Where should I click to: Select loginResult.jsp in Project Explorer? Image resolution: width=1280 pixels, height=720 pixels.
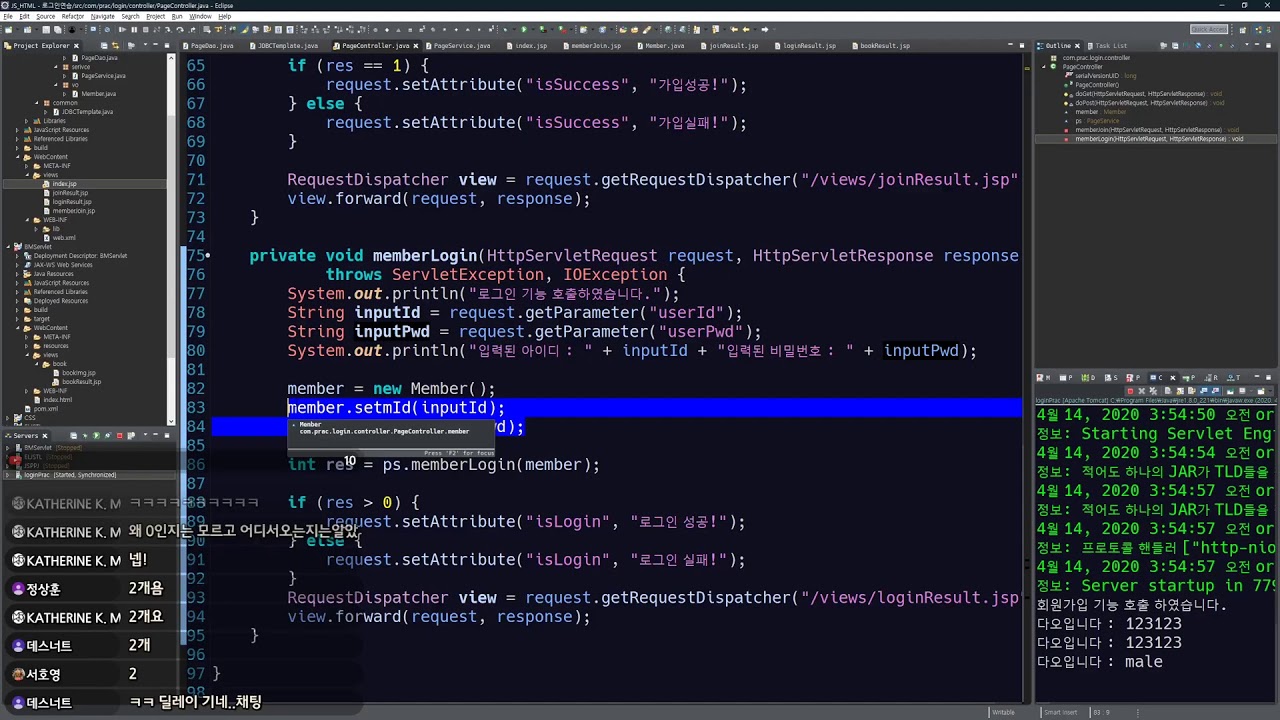pos(71,202)
